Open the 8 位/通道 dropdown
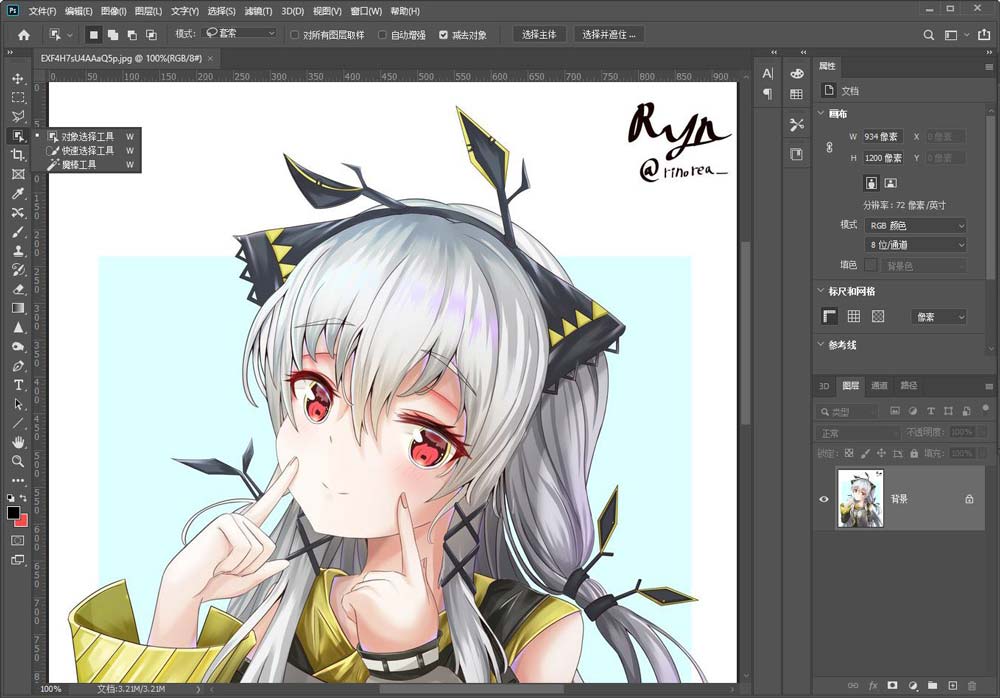Image resolution: width=1000 pixels, height=698 pixels. pos(916,244)
